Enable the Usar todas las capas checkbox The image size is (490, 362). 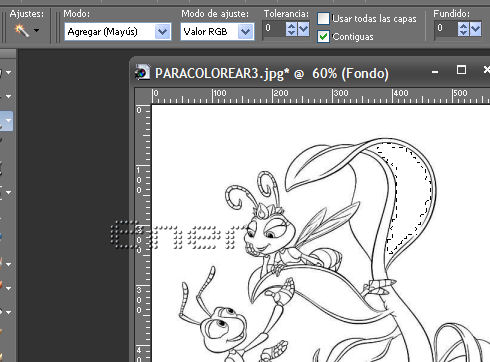(323, 19)
